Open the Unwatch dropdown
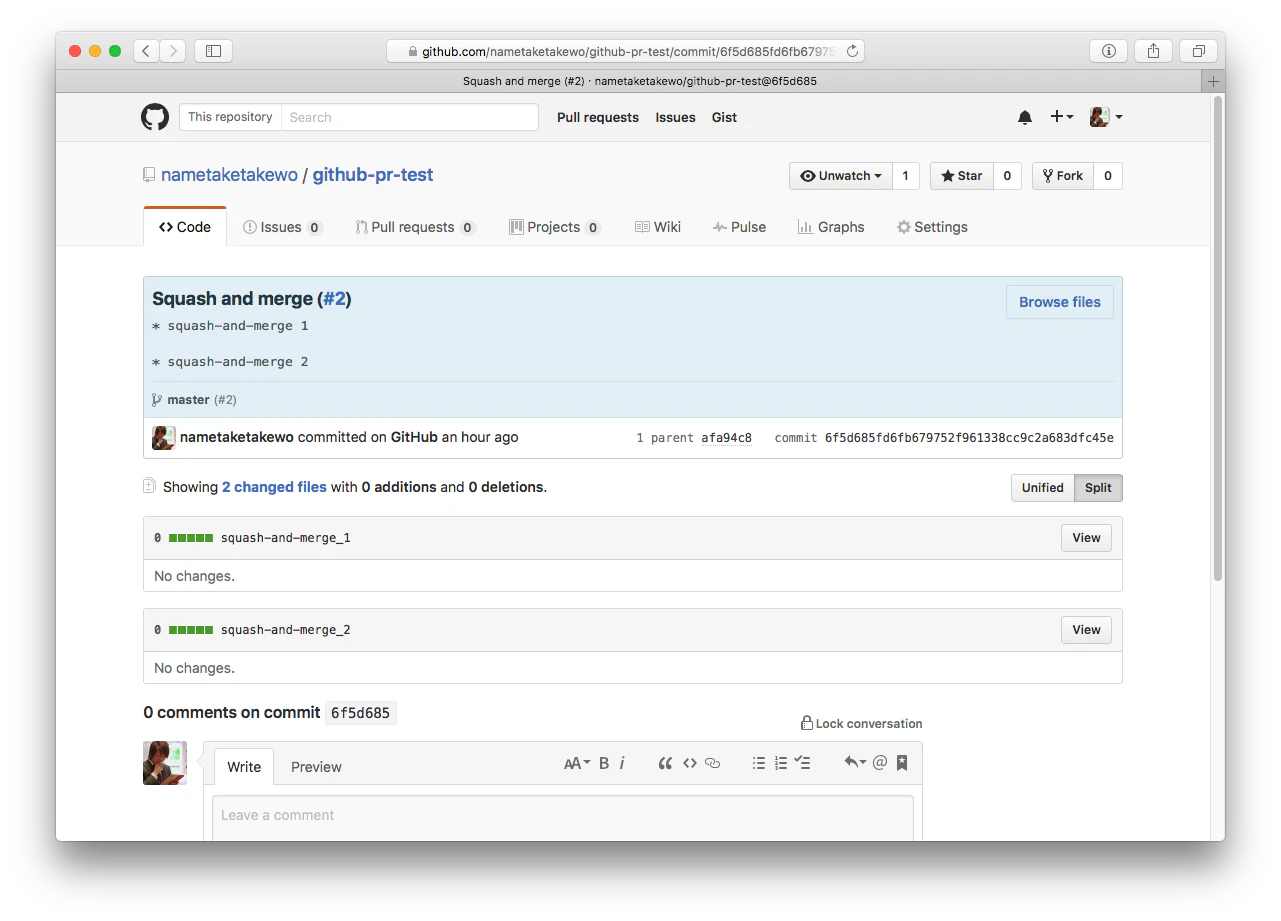The width and height of the screenshot is (1281, 921). point(841,176)
